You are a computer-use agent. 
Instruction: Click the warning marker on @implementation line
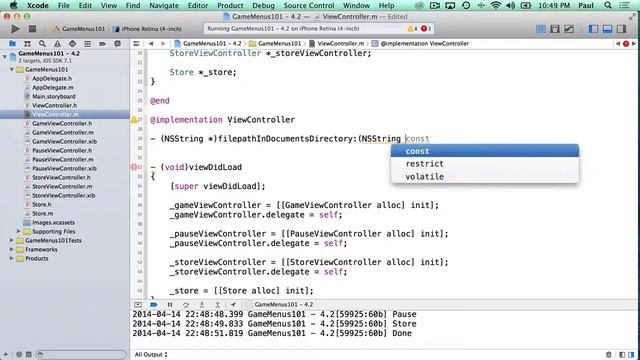point(134,120)
